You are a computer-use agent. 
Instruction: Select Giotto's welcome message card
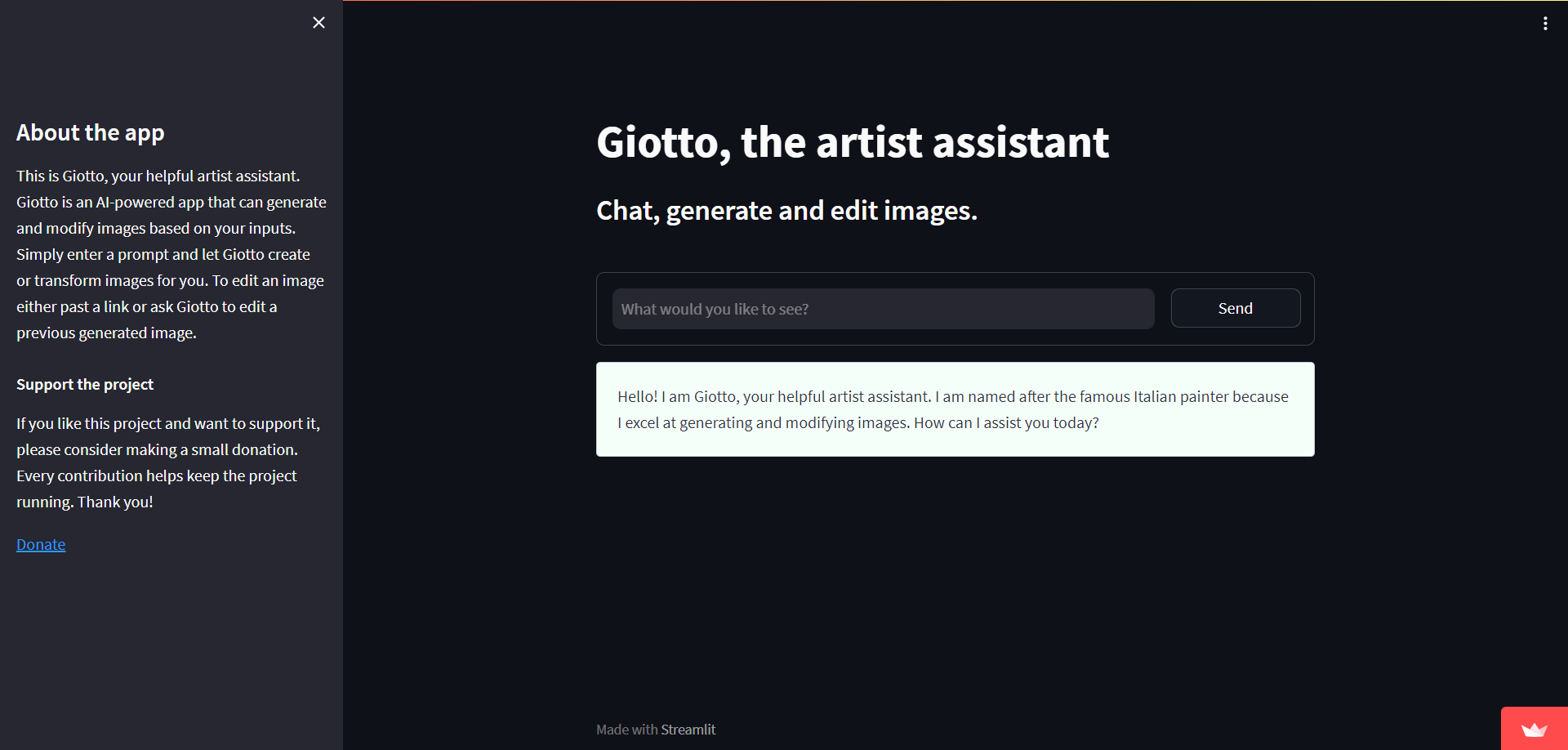955,409
